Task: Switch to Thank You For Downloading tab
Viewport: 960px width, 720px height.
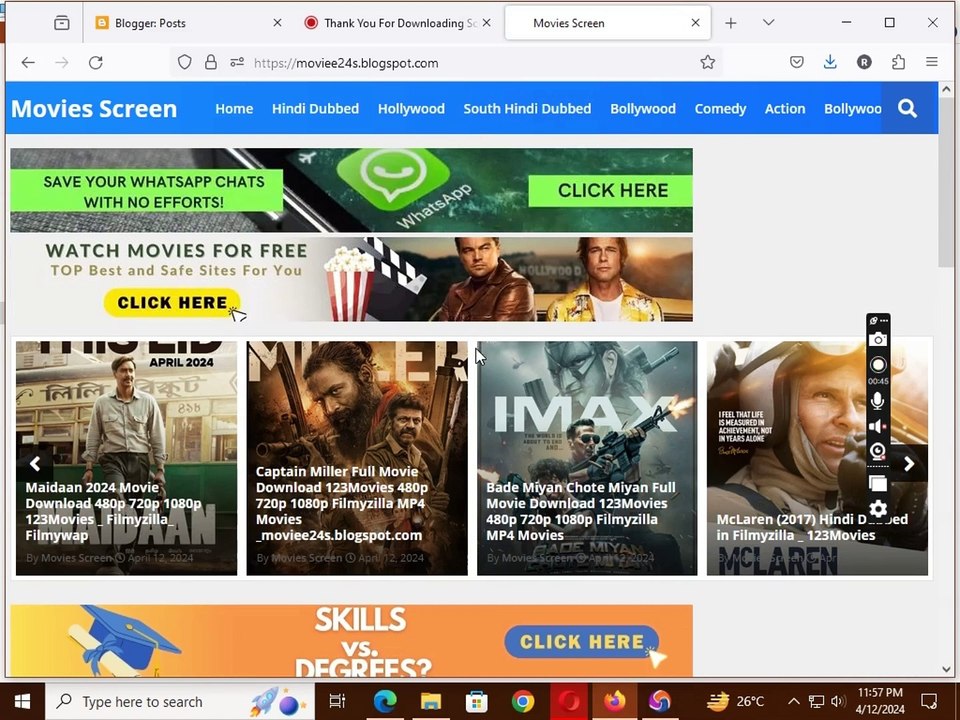Action: coord(398,23)
